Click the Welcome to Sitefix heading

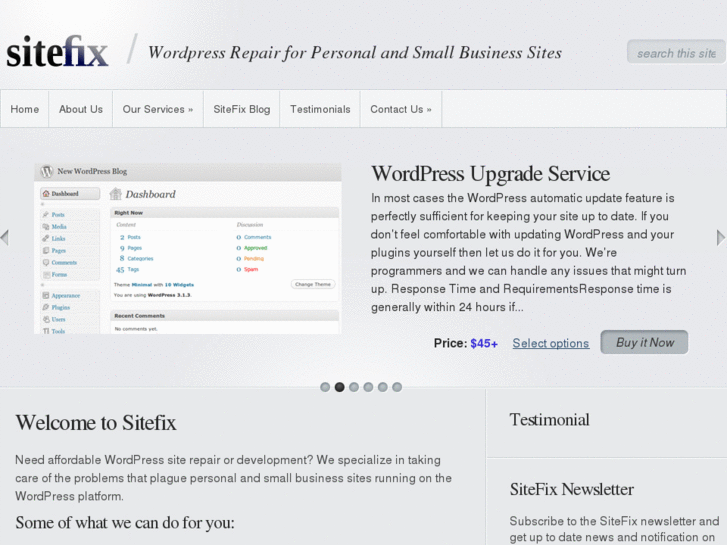(96, 423)
